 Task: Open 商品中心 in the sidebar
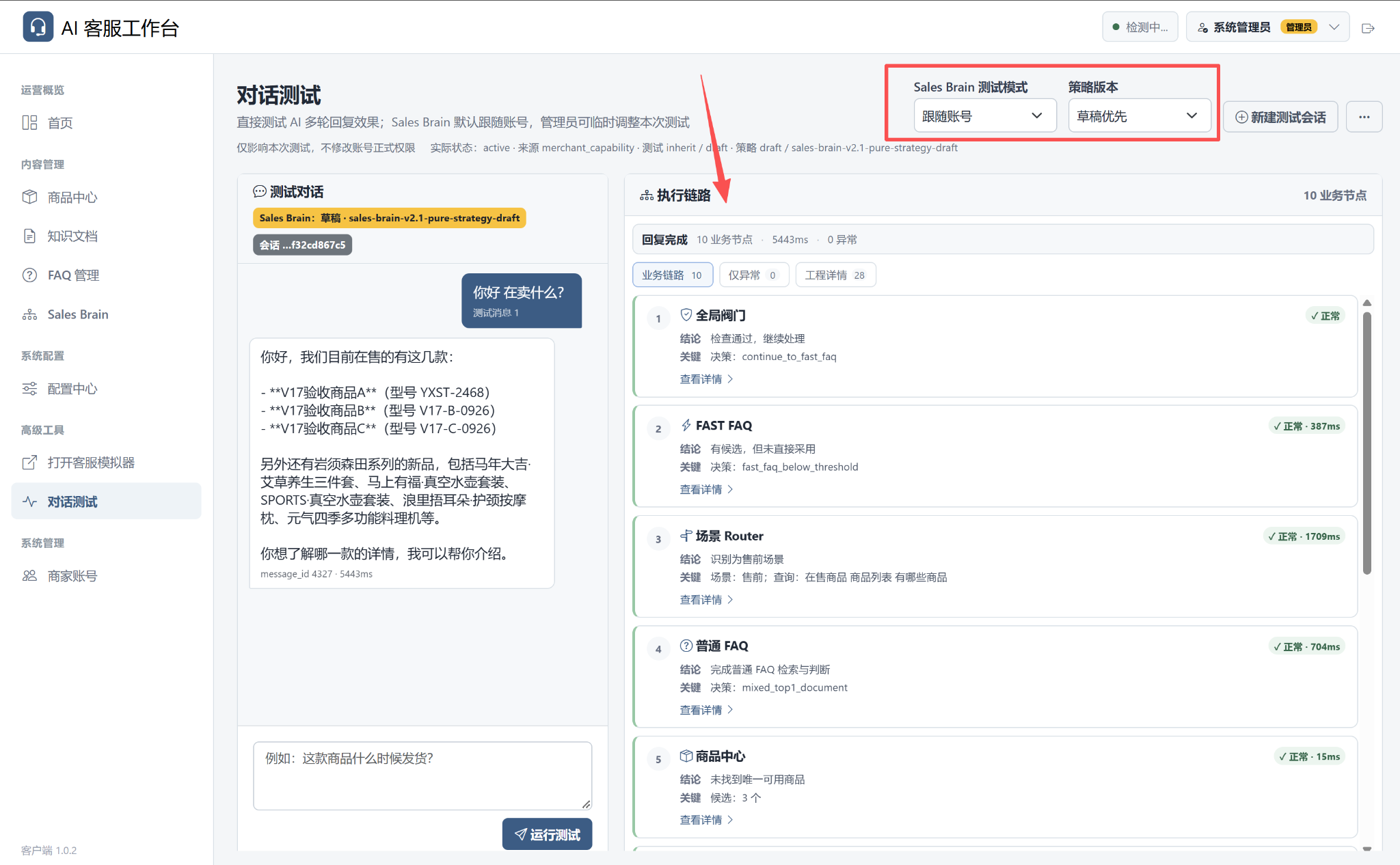(x=106, y=197)
